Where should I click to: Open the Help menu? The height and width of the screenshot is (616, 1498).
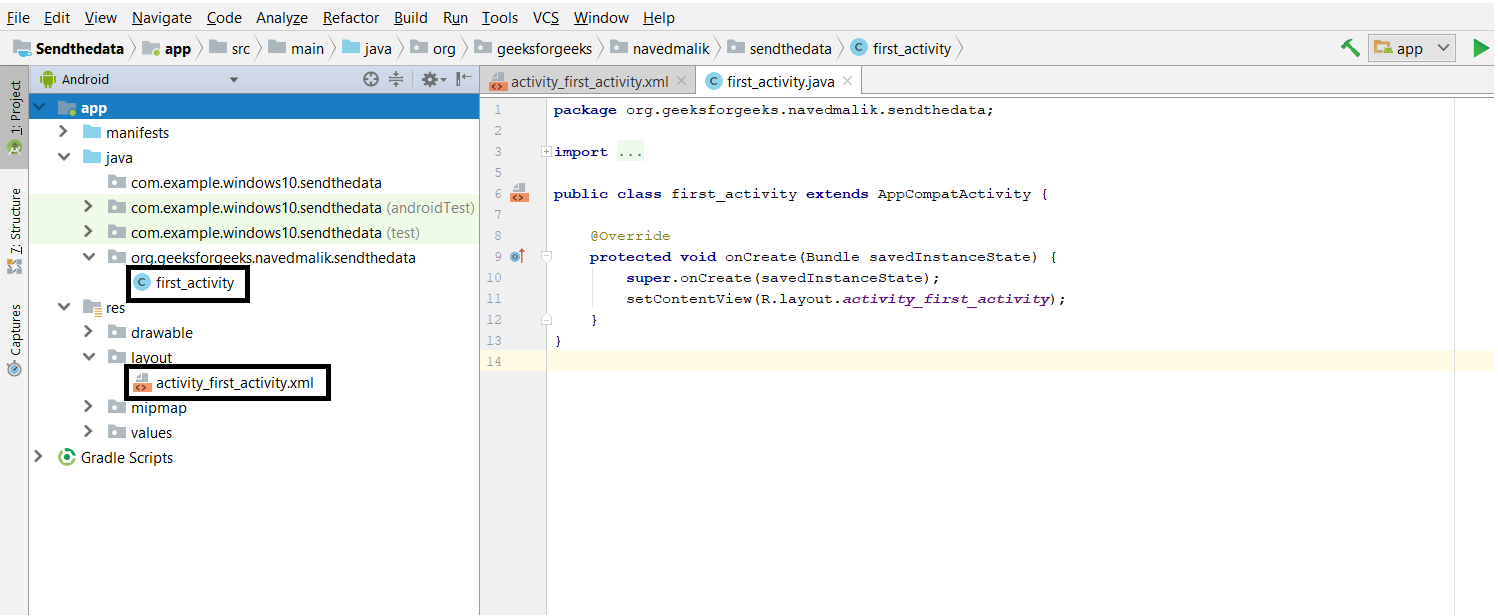[x=659, y=17]
